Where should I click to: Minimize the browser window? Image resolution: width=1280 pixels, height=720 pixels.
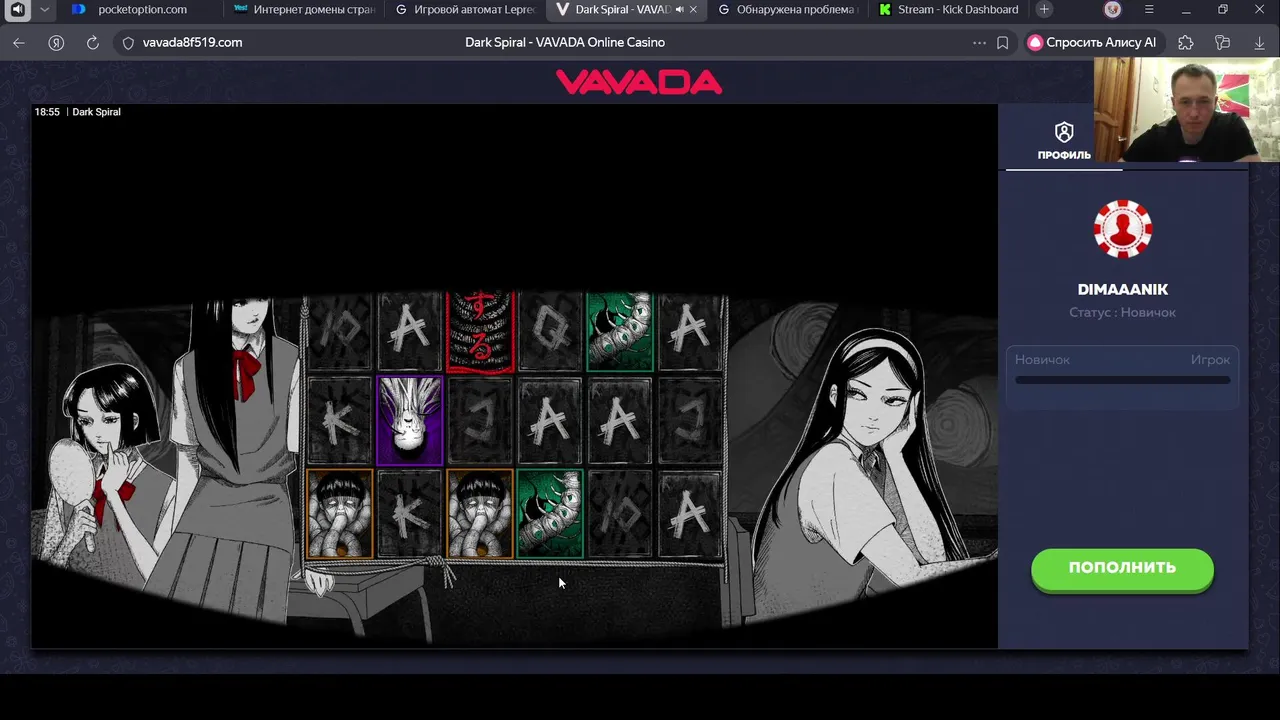(1186, 9)
